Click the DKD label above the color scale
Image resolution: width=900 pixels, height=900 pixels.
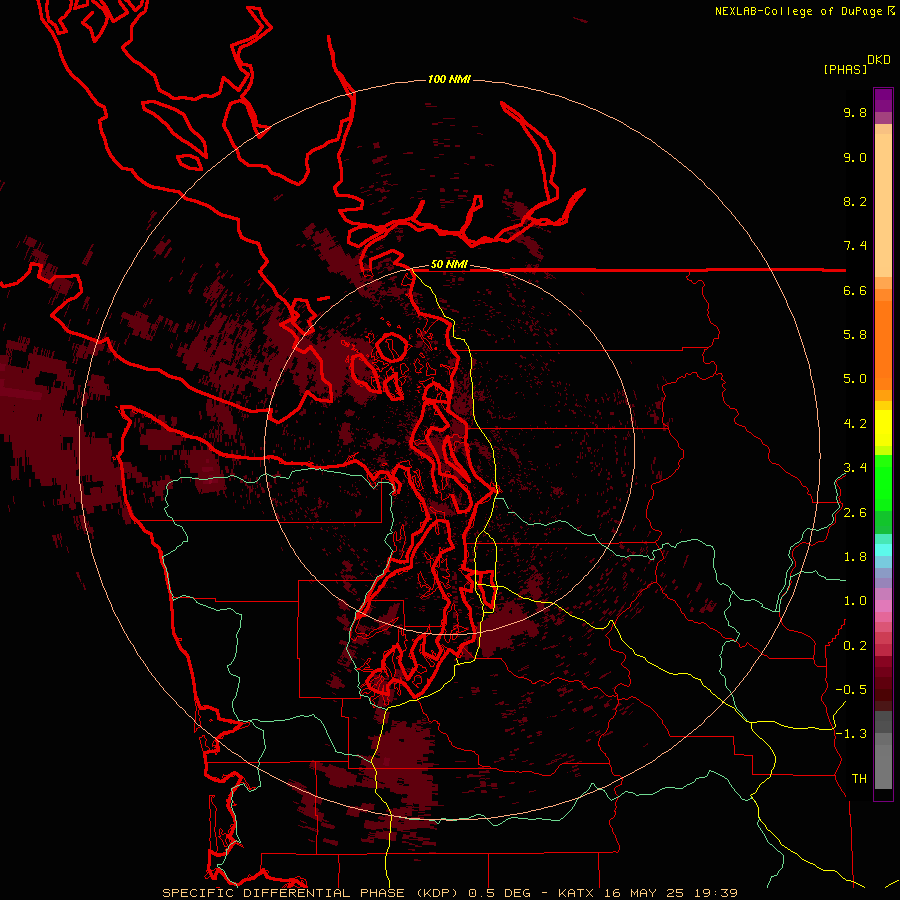tap(878, 60)
